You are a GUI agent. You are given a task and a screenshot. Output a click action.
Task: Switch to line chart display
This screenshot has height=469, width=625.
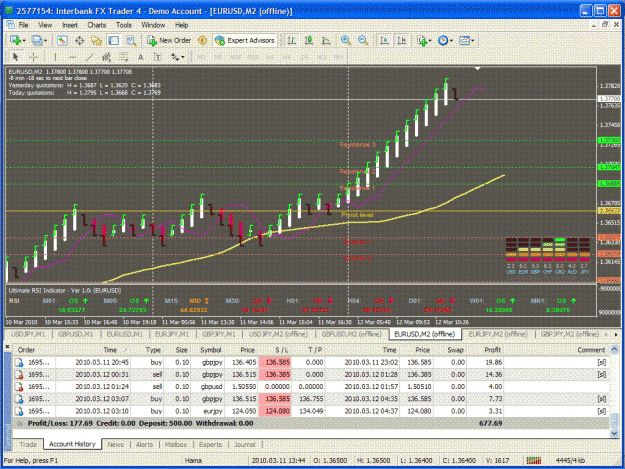(326, 40)
